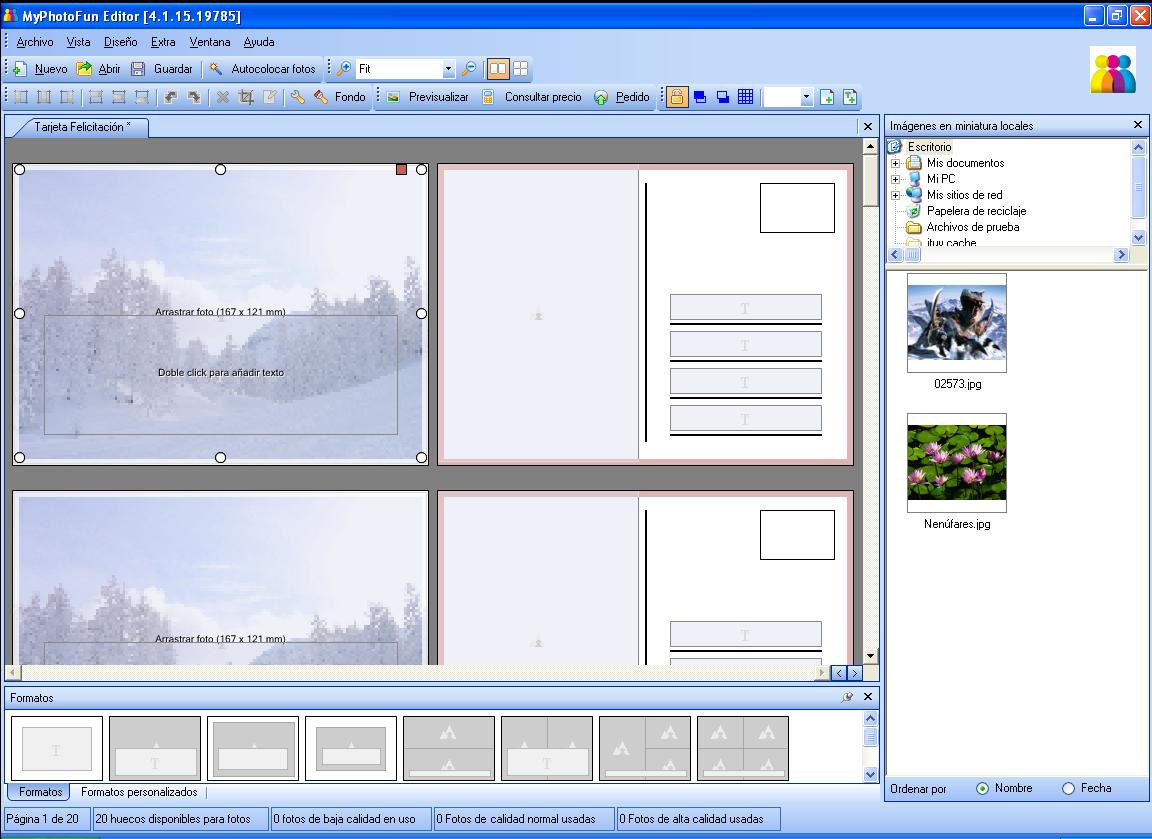
Task: Click the send to back layers icon
Action: tap(723, 97)
